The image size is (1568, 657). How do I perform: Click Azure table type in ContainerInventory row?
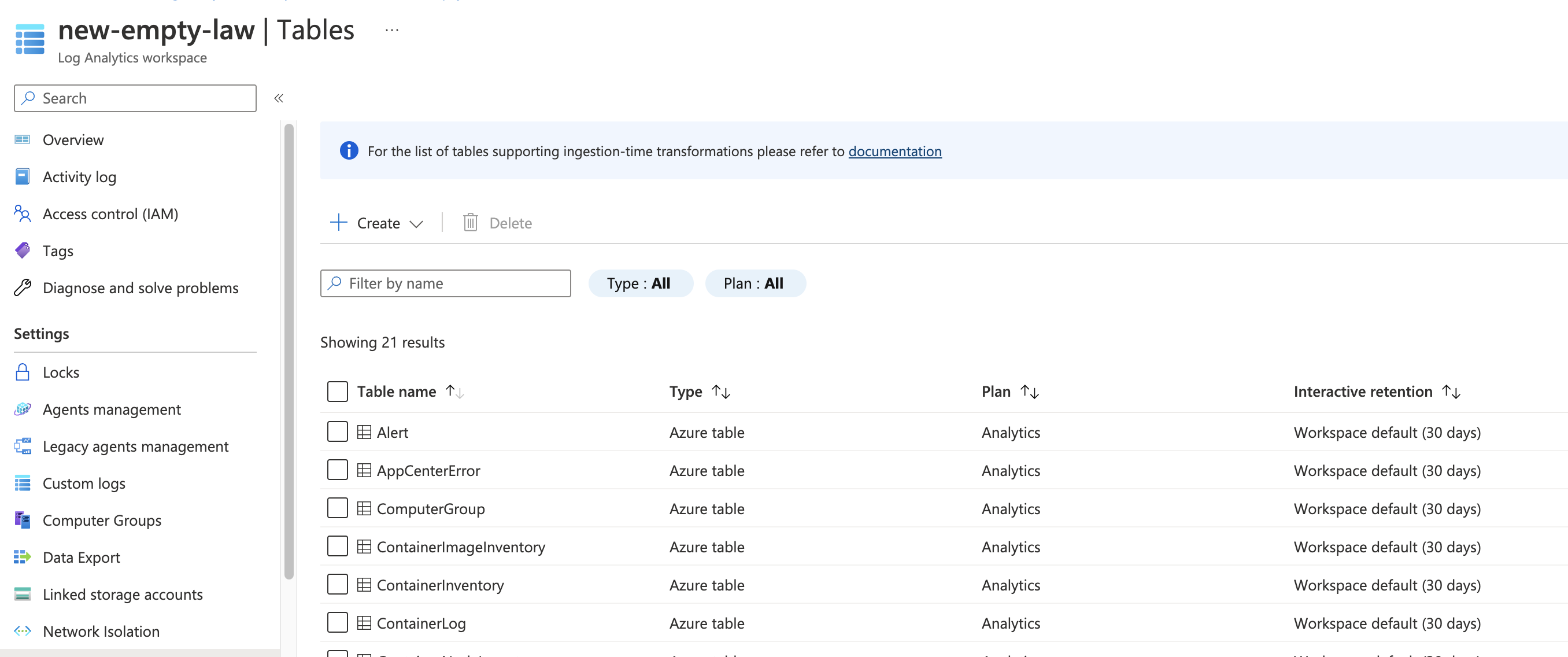click(x=707, y=585)
